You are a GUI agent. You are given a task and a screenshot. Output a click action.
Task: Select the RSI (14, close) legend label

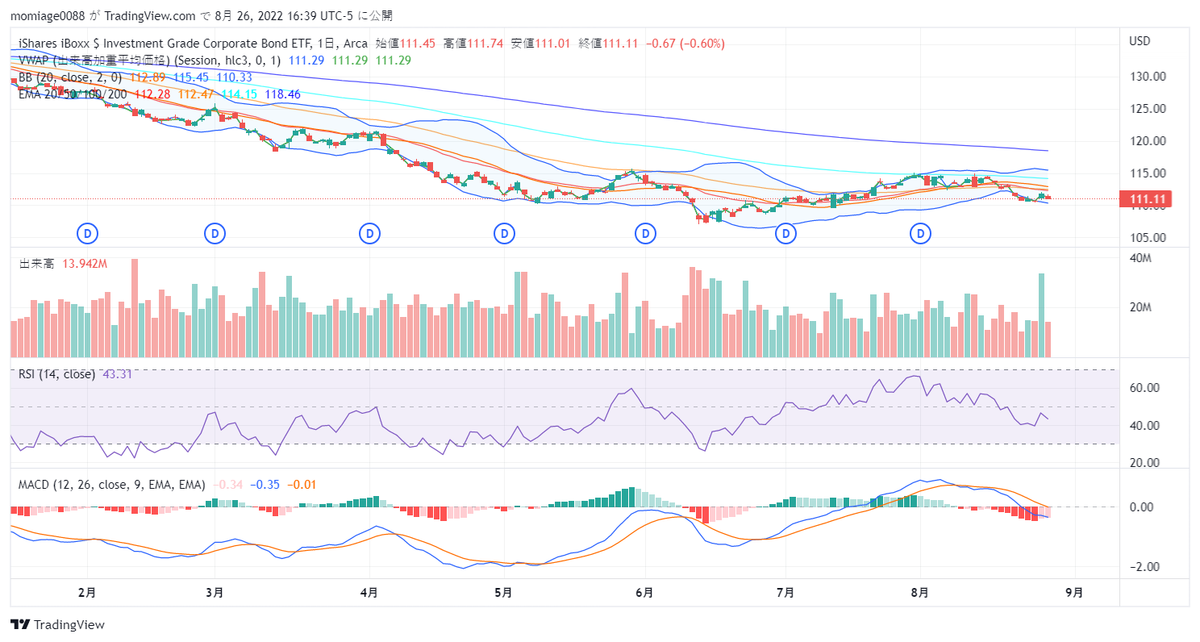coord(57,374)
